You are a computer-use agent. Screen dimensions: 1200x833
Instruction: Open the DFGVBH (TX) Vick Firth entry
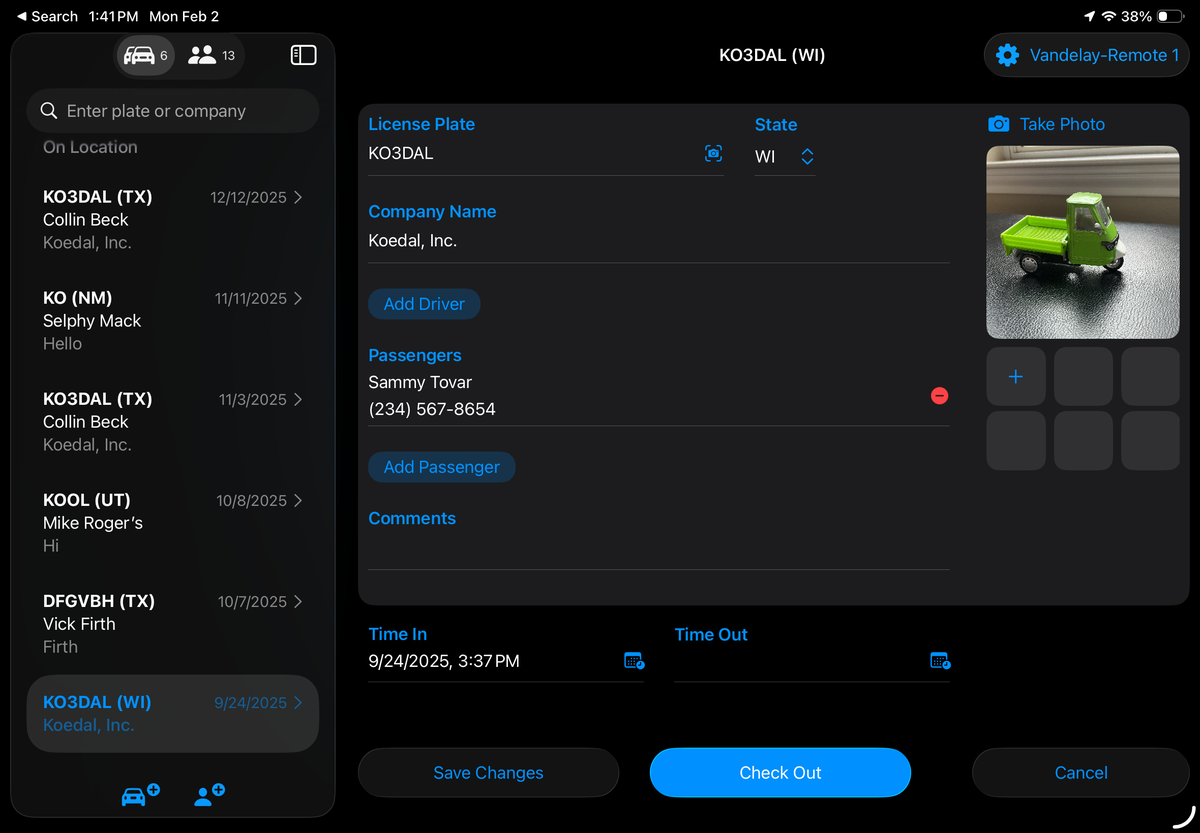(173, 624)
